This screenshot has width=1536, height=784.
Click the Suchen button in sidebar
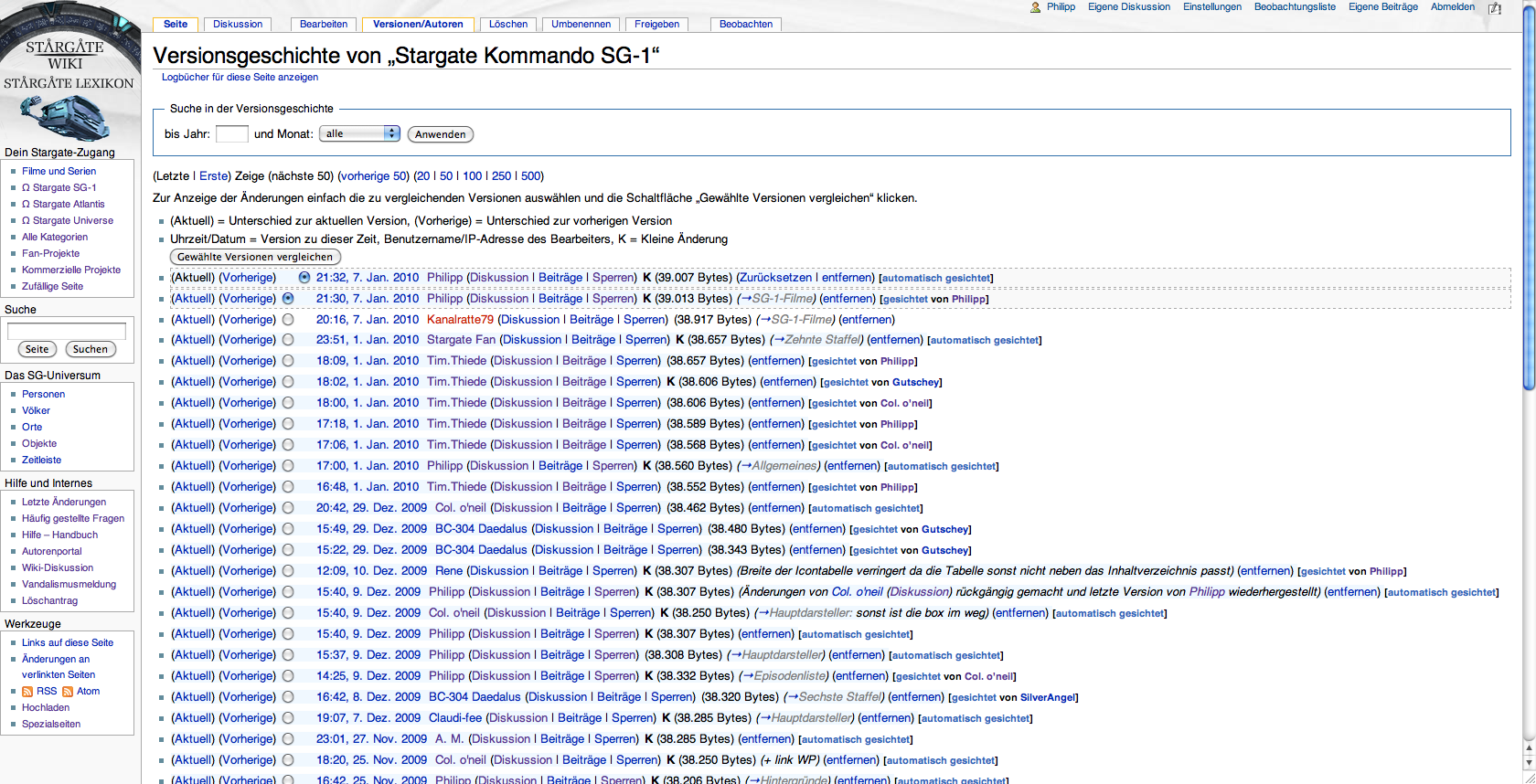91,349
